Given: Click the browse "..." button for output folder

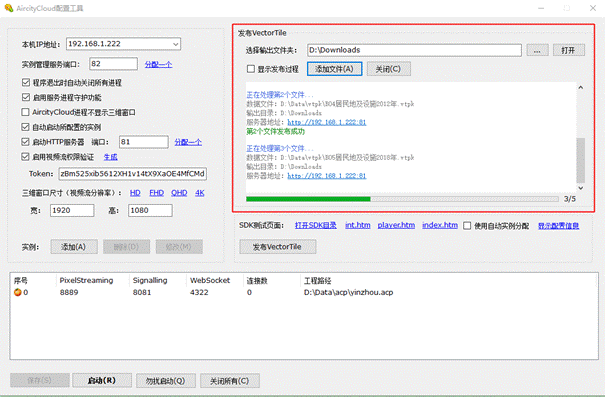Looking at the screenshot, I should tap(537, 50).
